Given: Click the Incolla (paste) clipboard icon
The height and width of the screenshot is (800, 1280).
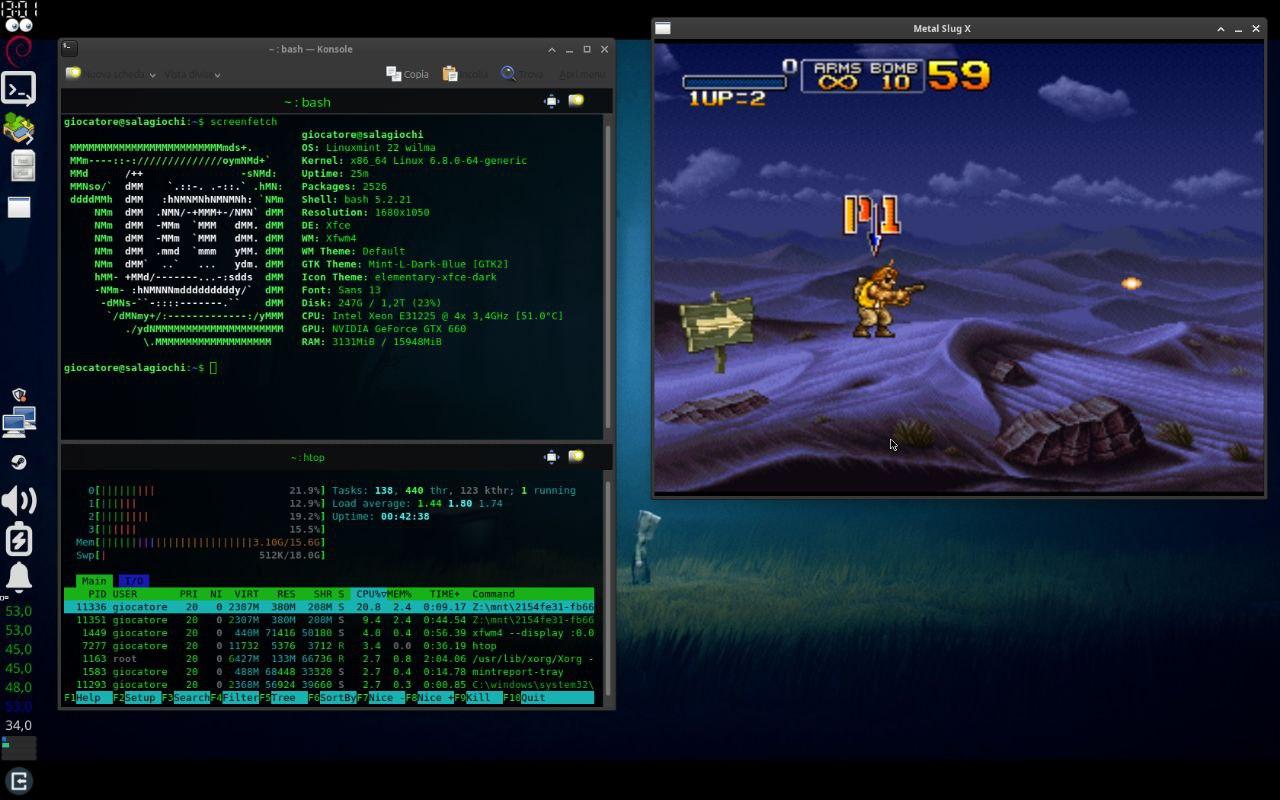Looking at the screenshot, I should (450, 74).
